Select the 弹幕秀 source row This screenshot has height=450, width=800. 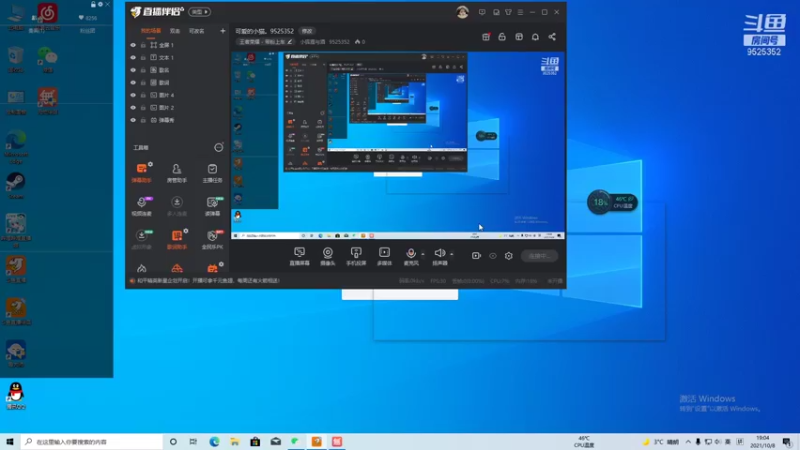pos(177,120)
